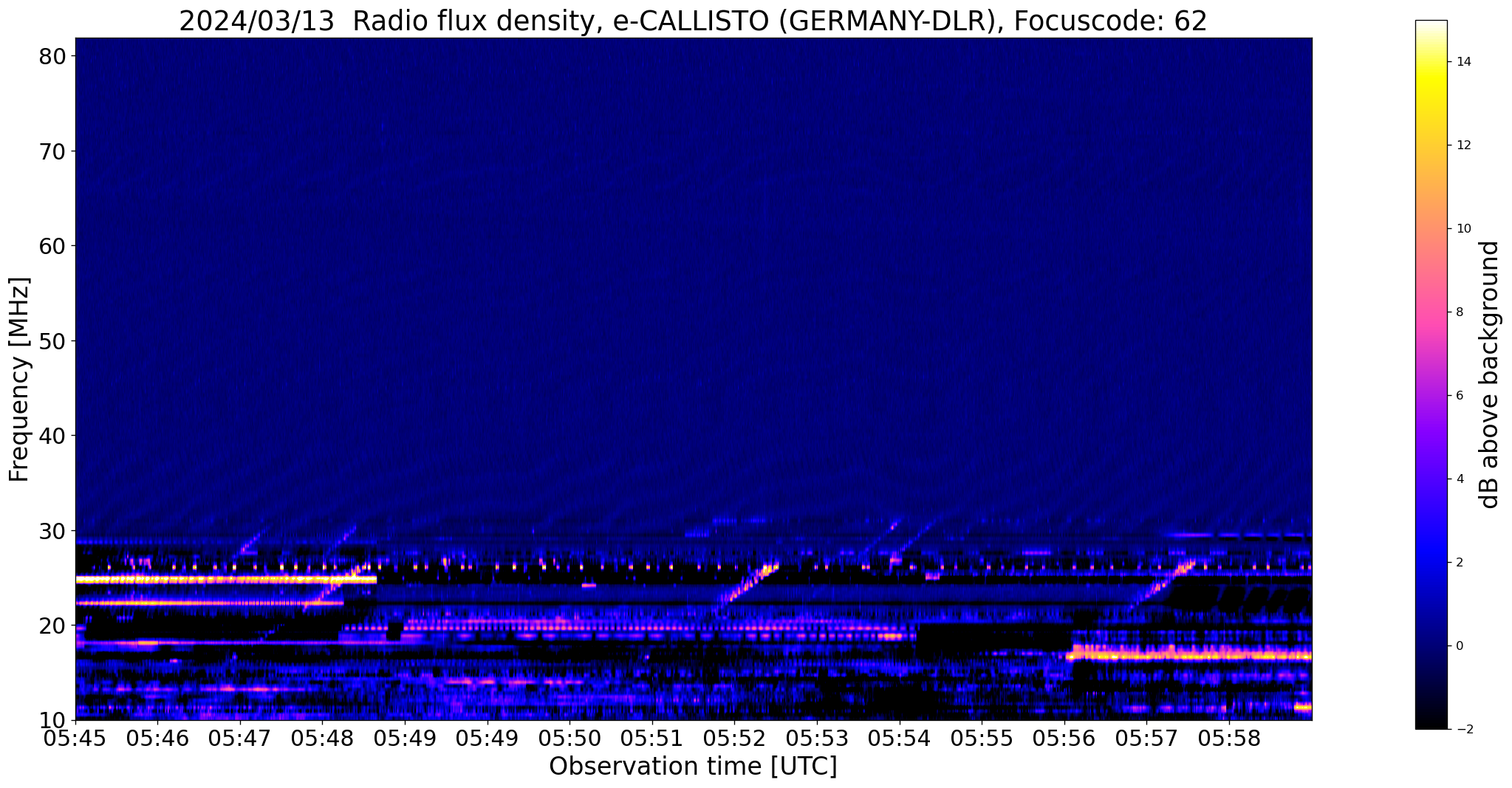Click the 'Observation time [UTC]' x-axis label

[x=693, y=767]
